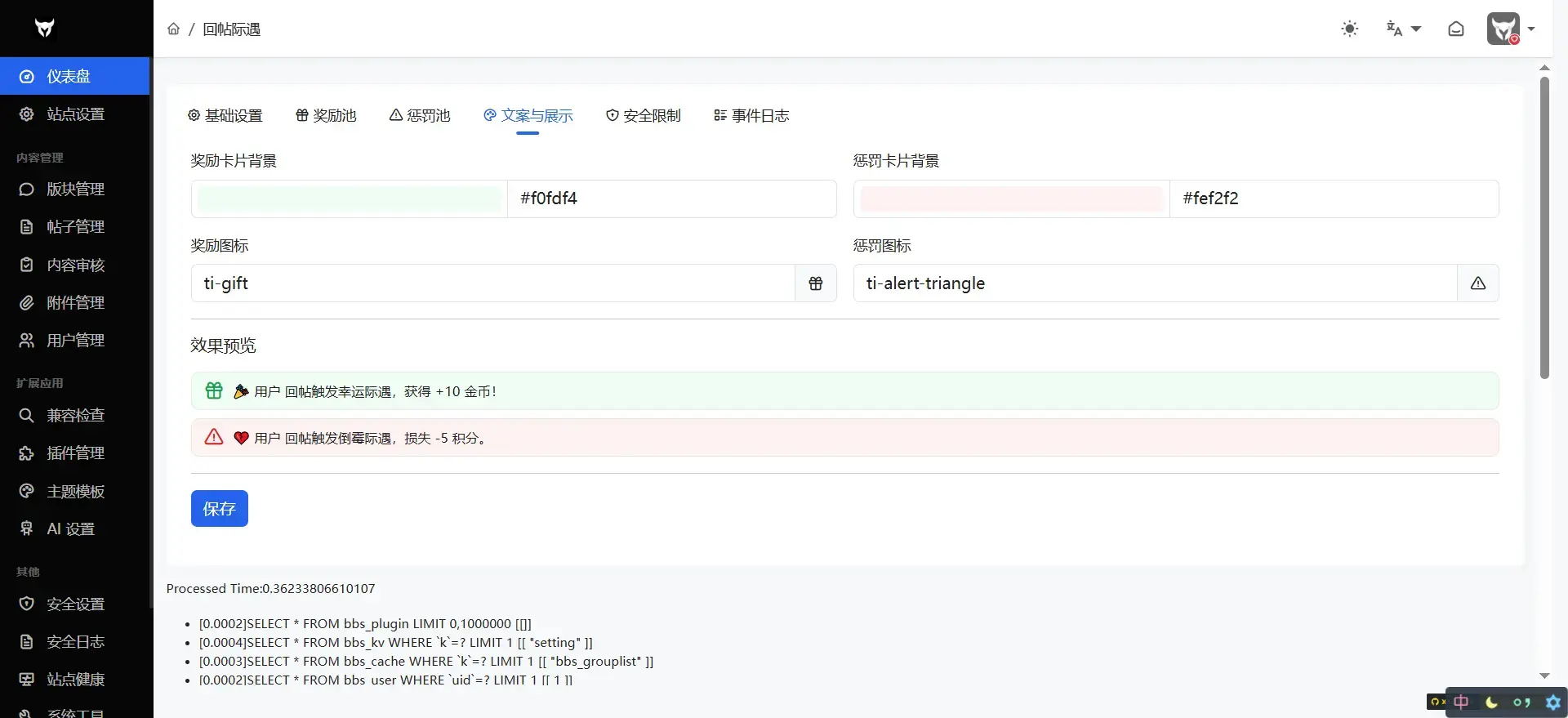Viewport: 1568px width, 718px height.
Task: Select the Processed Time text line
Action: click(x=271, y=589)
